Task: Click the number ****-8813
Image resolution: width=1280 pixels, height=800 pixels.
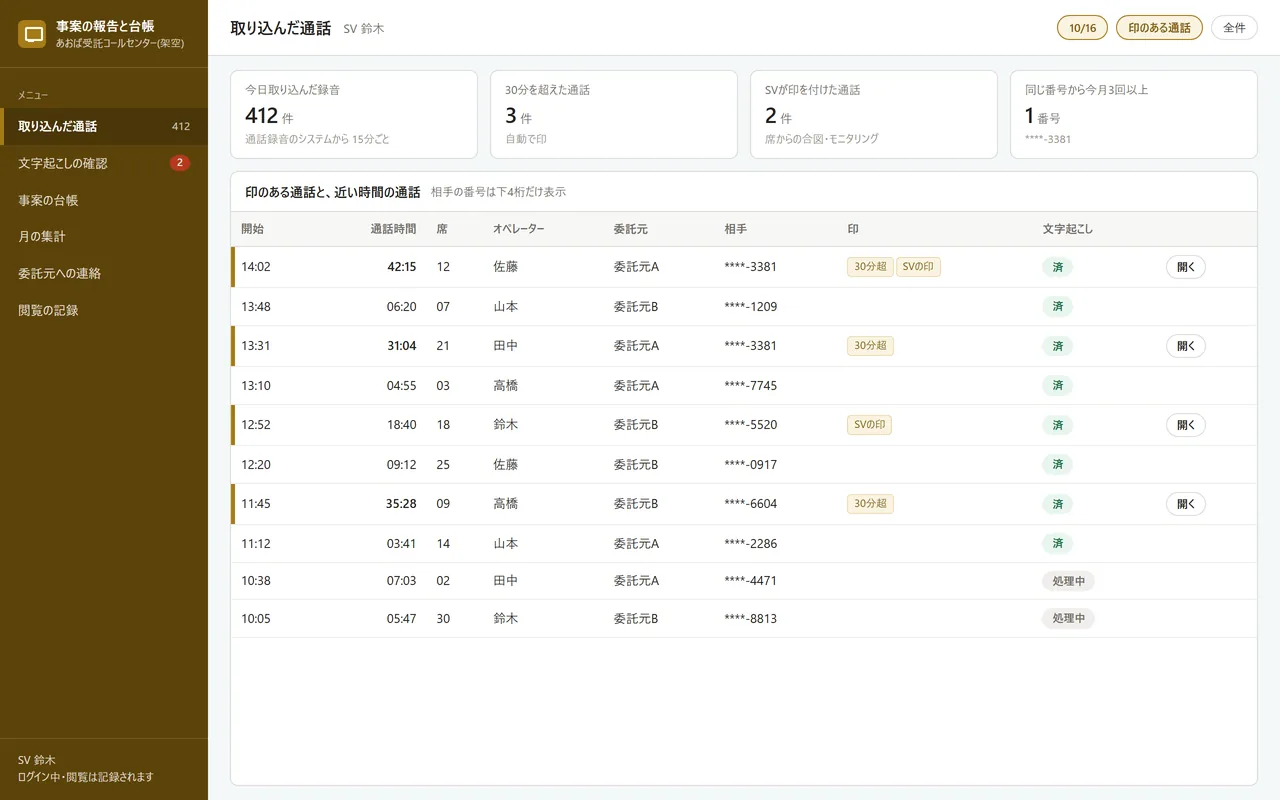Action: click(x=751, y=619)
